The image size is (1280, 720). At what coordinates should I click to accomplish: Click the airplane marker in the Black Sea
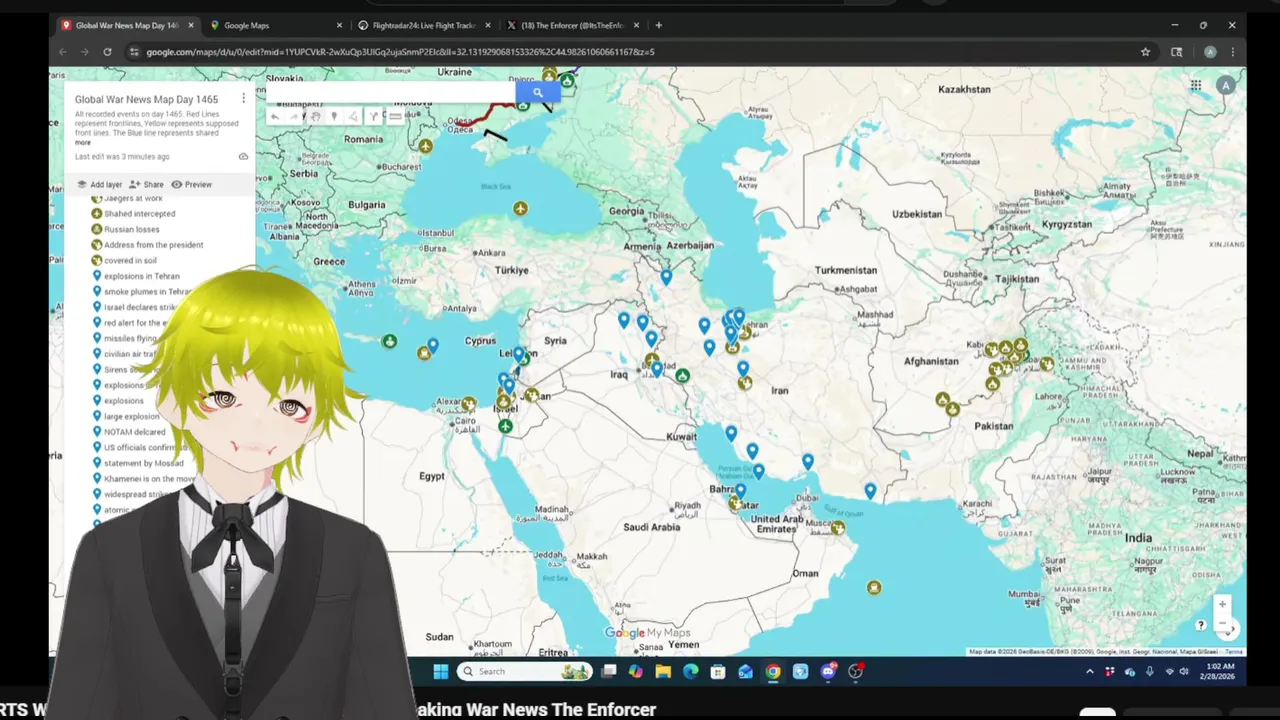coord(520,208)
